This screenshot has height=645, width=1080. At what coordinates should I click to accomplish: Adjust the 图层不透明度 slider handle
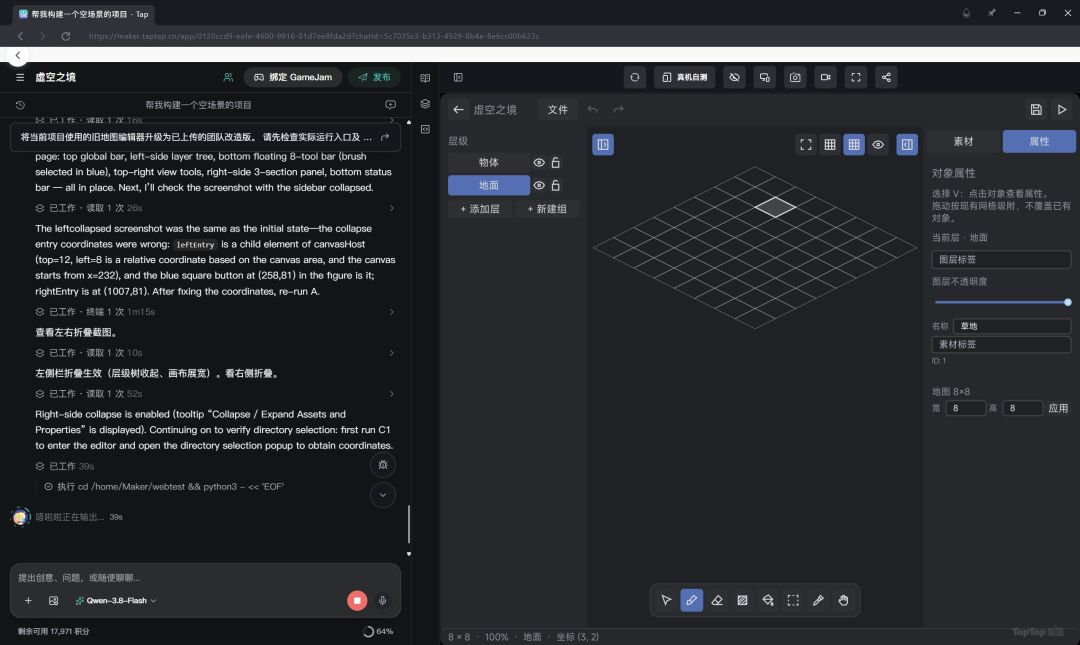coord(1068,303)
